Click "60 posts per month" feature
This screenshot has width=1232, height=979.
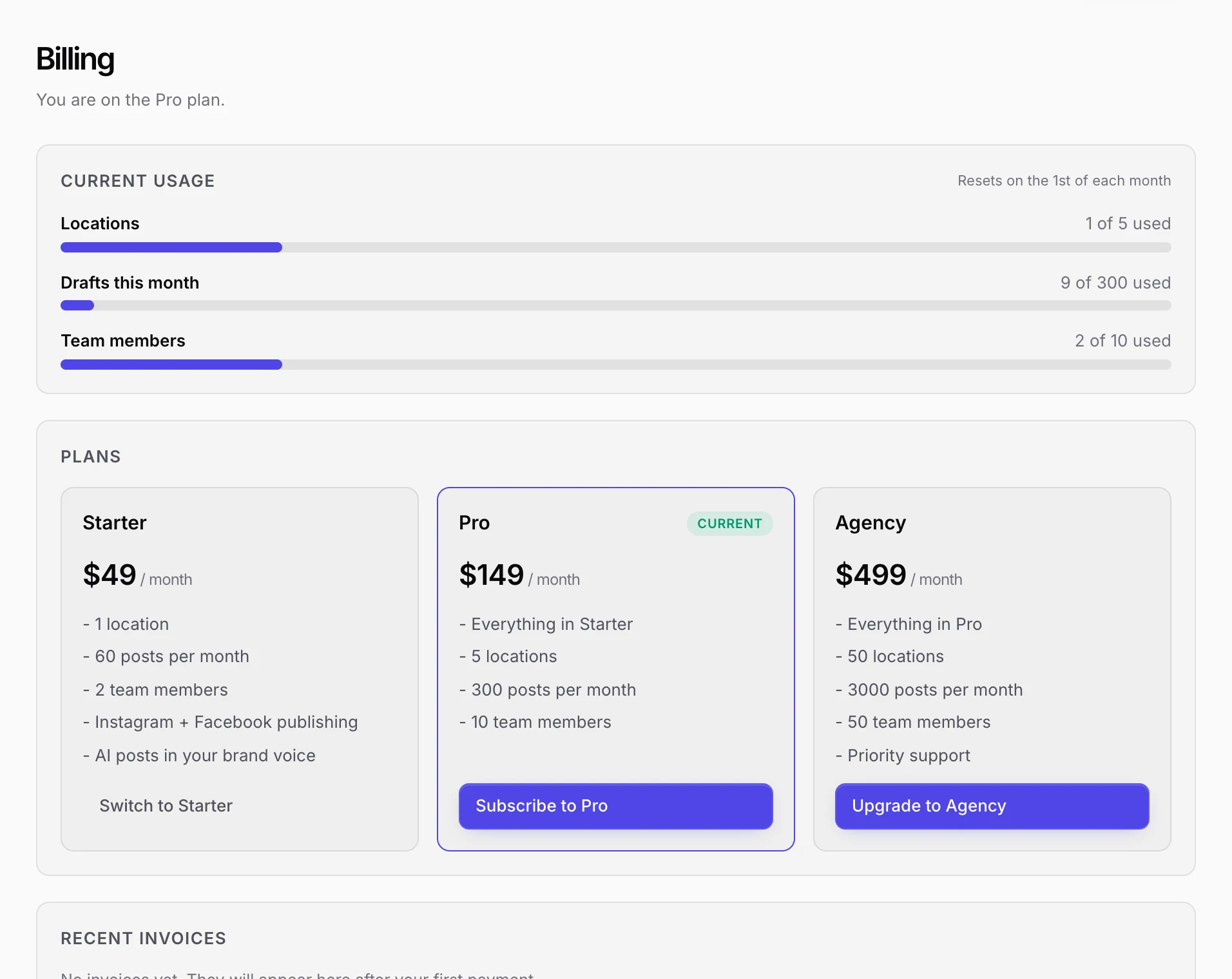[x=166, y=656]
